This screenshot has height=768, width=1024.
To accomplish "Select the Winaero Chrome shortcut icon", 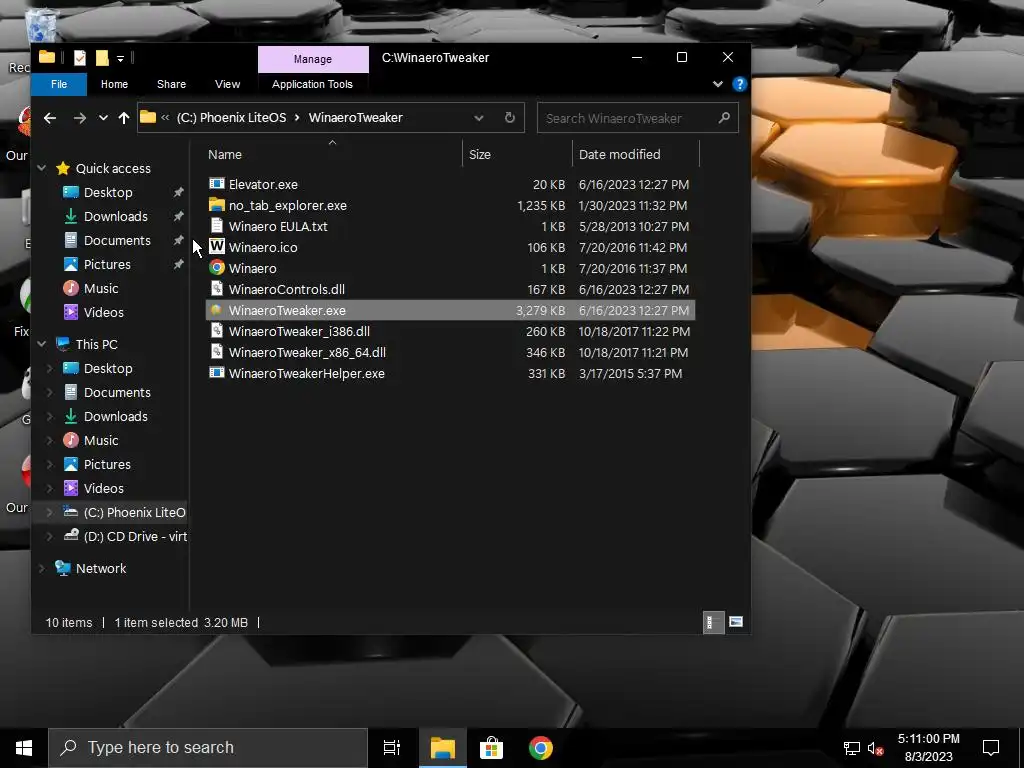I will coord(217,268).
